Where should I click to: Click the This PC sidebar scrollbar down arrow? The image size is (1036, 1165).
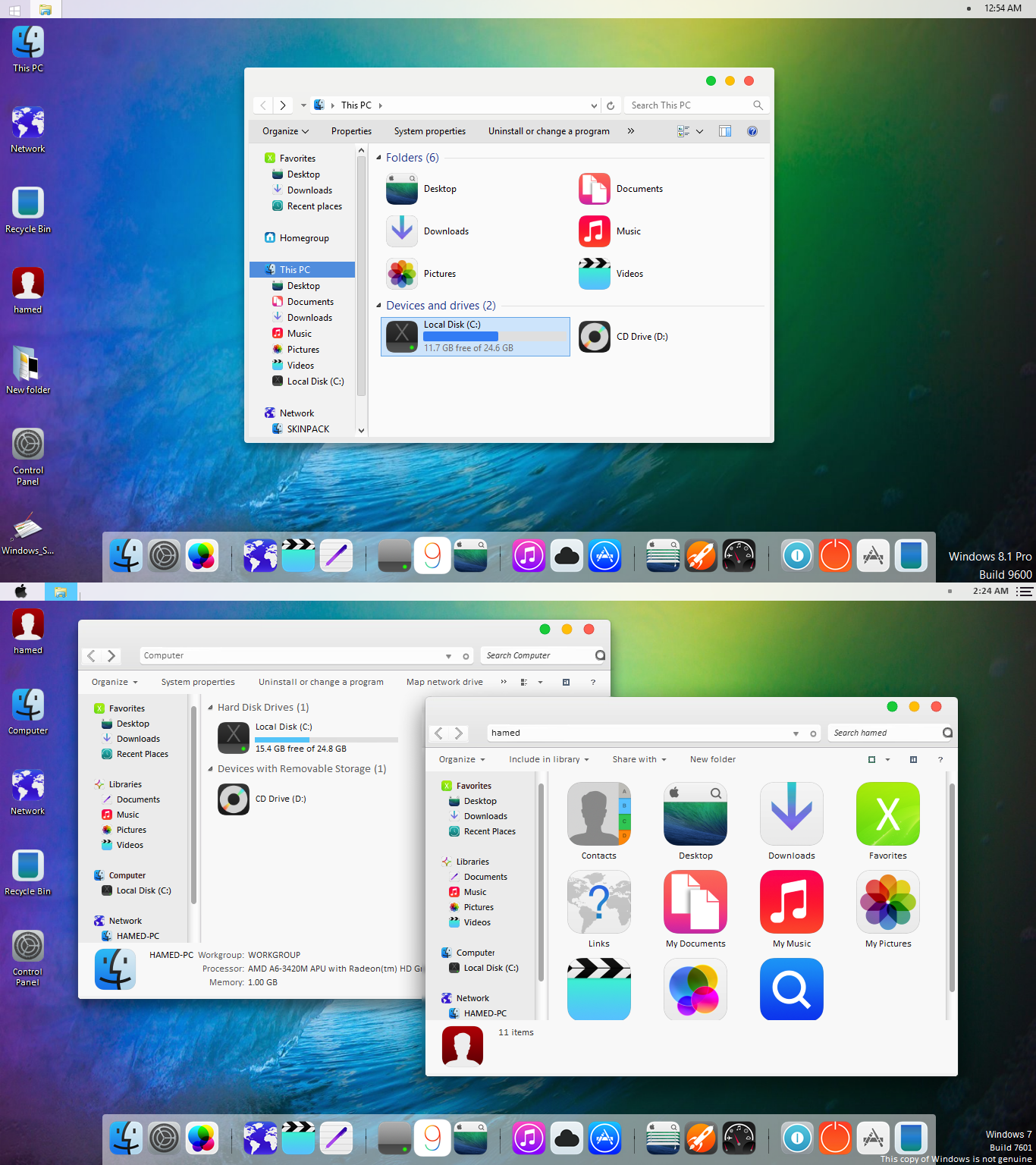[x=361, y=430]
